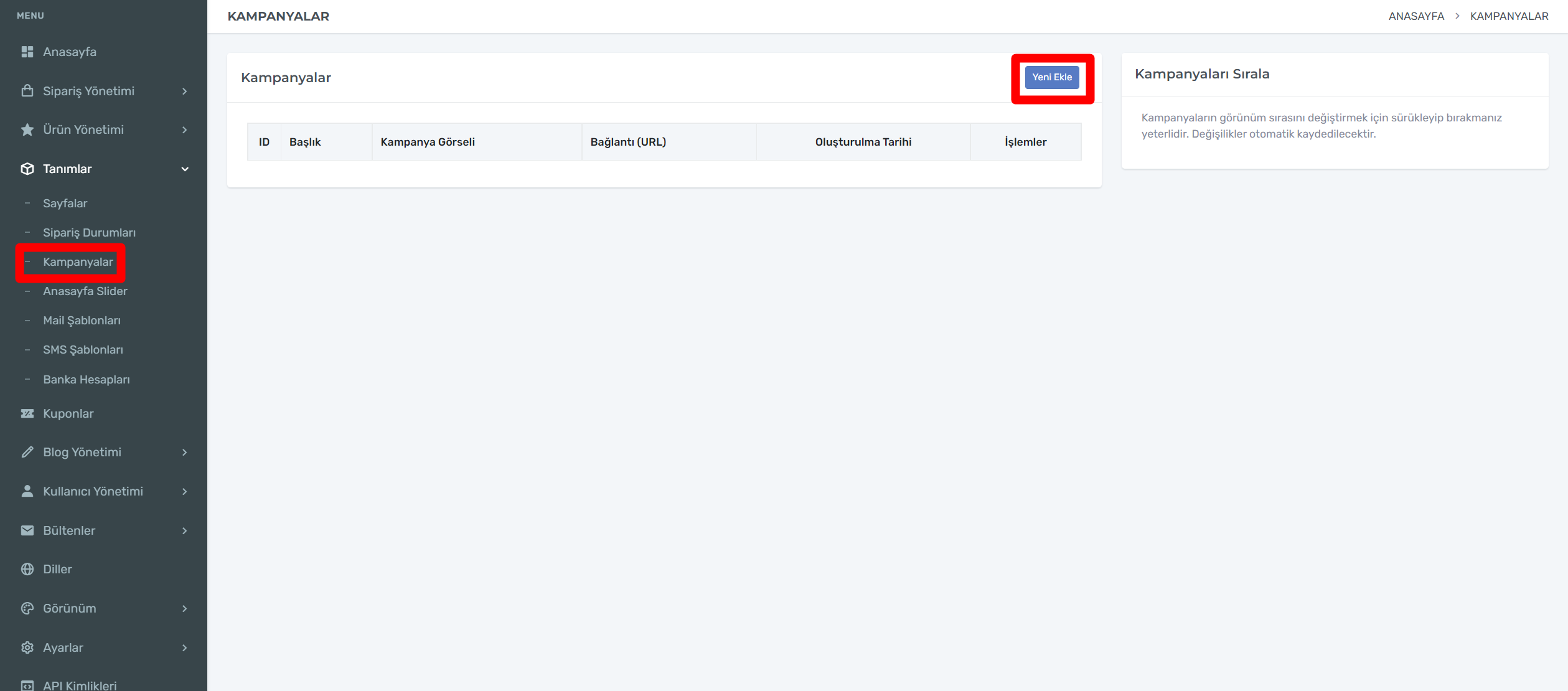Click the Ürün Yönetimi star icon
The height and width of the screenshot is (691, 1568).
click(x=27, y=129)
